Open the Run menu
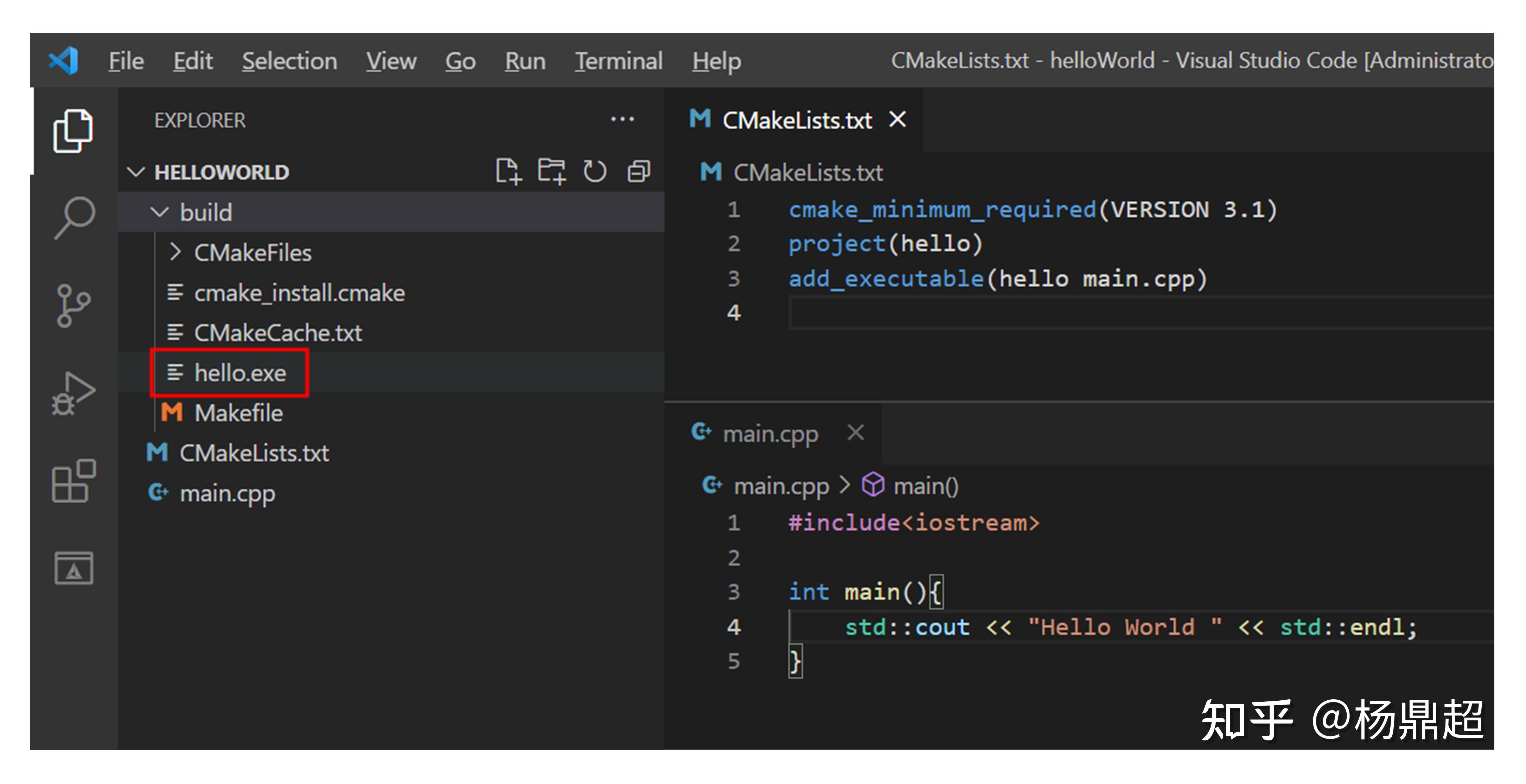The image size is (1526, 784). pos(525,61)
